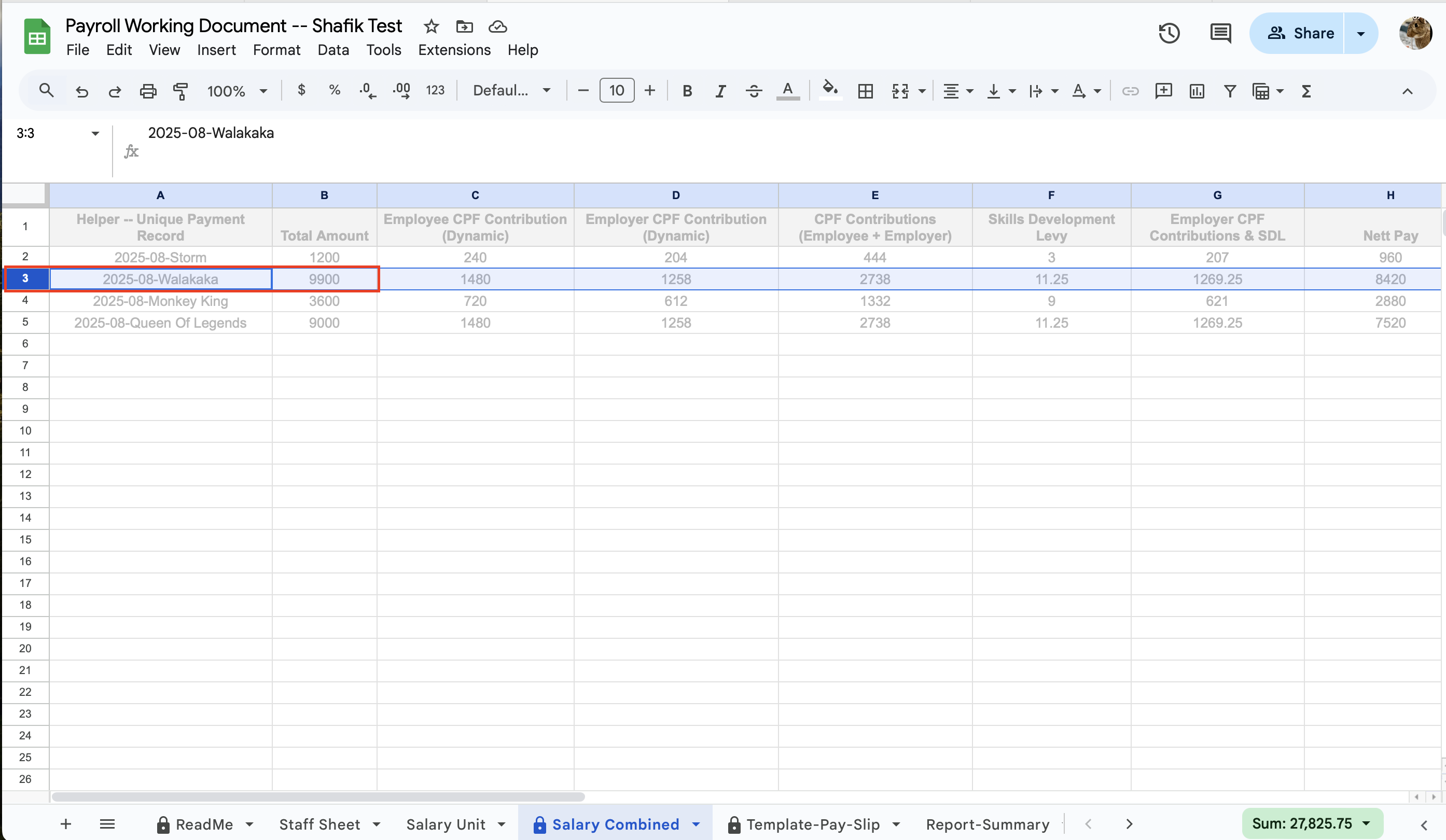Toggle the Create a filter icon
The height and width of the screenshot is (840, 1446).
[x=1230, y=91]
